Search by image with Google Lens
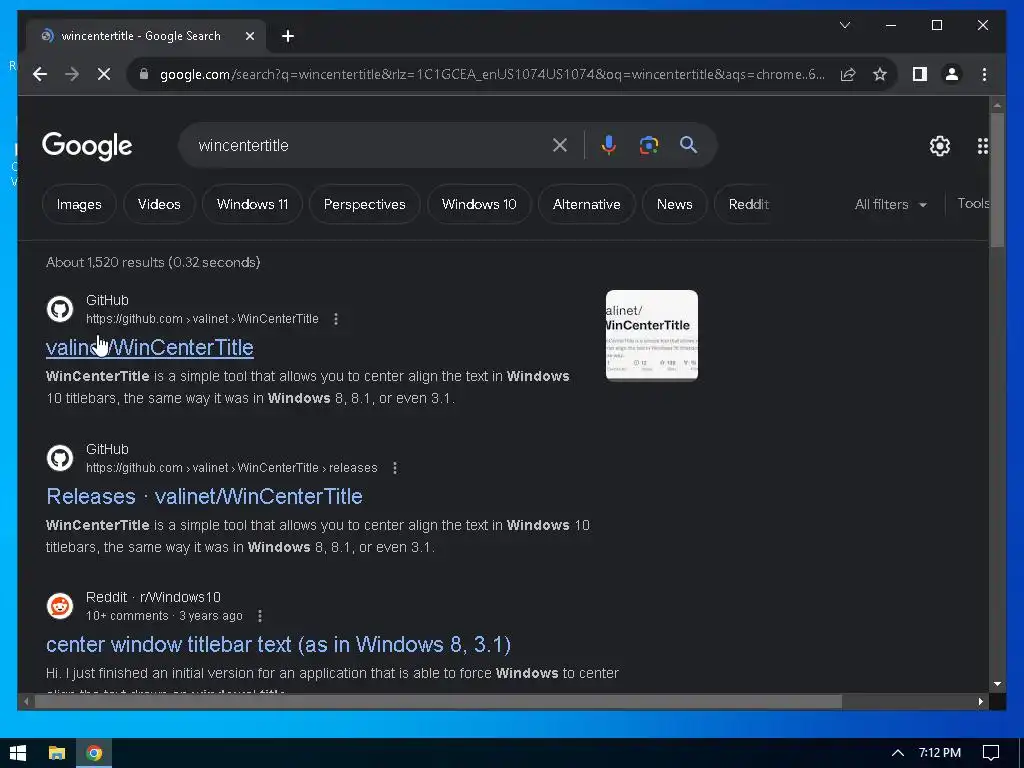The height and width of the screenshot is (768, 1024). click(648, 145)
